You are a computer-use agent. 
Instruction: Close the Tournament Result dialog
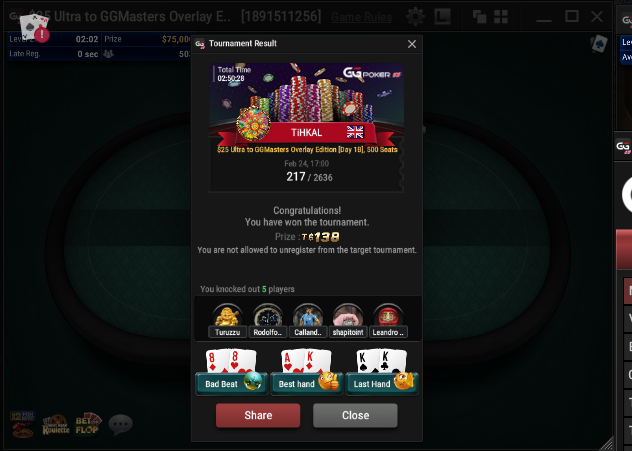[x=412, y=44]
